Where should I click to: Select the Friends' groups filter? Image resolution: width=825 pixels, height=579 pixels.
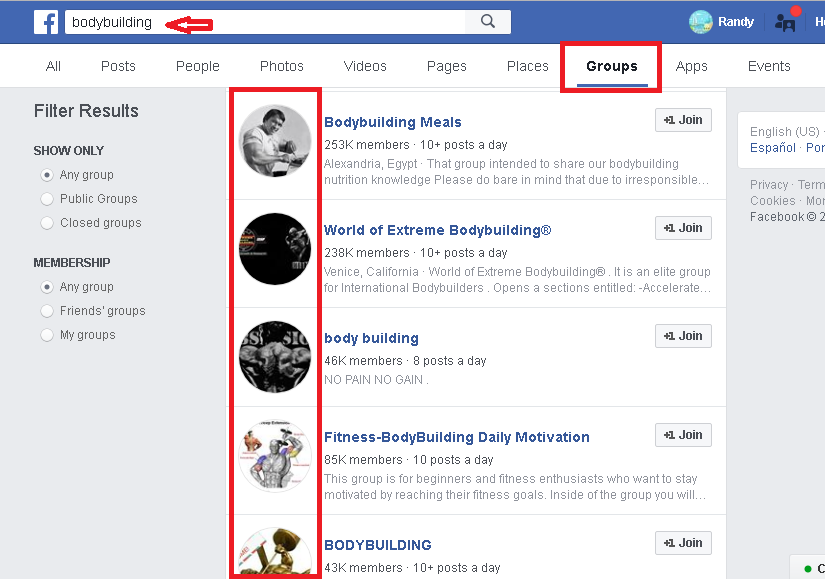(x=47, y=311)
